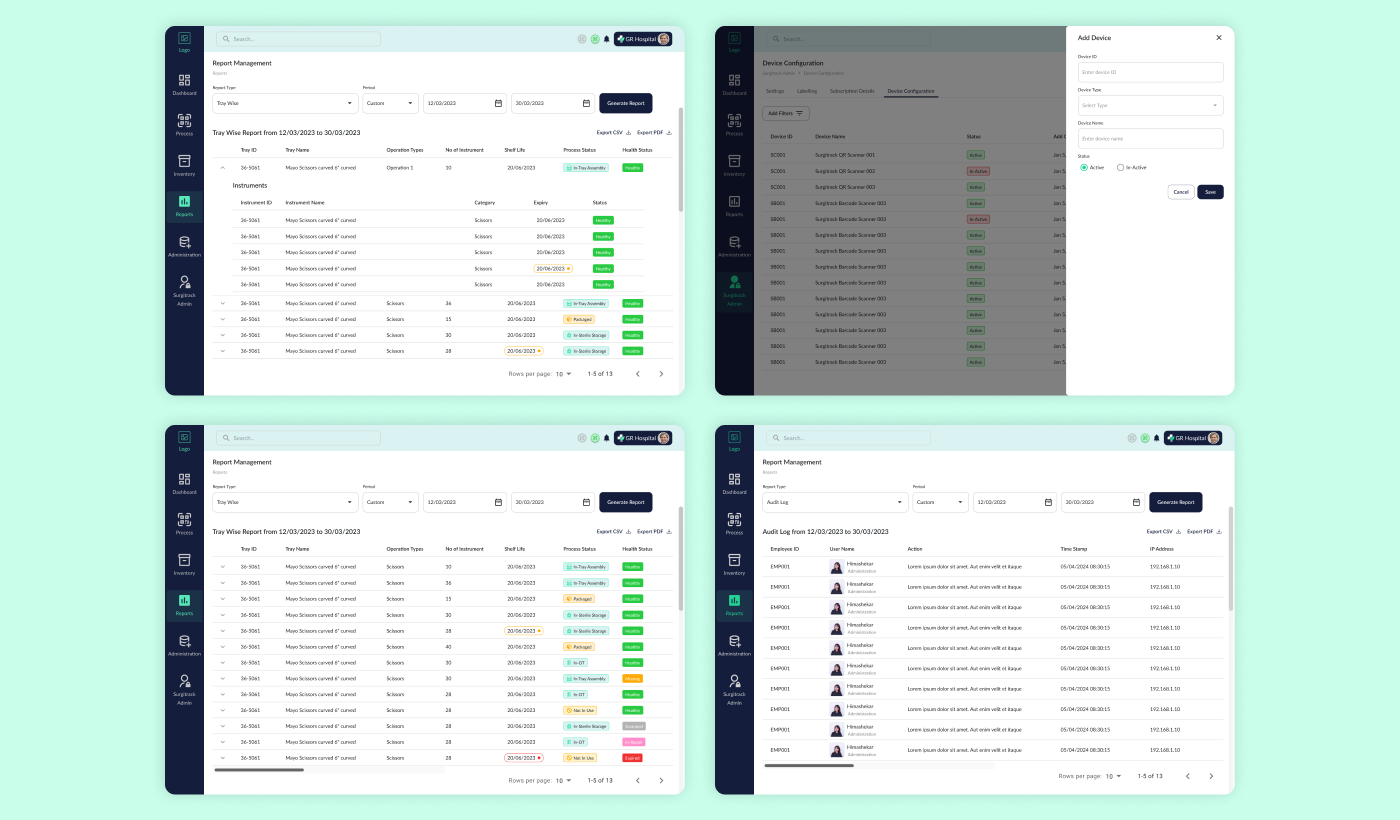Click the Export PDF download icon

(x=668, y=132)
